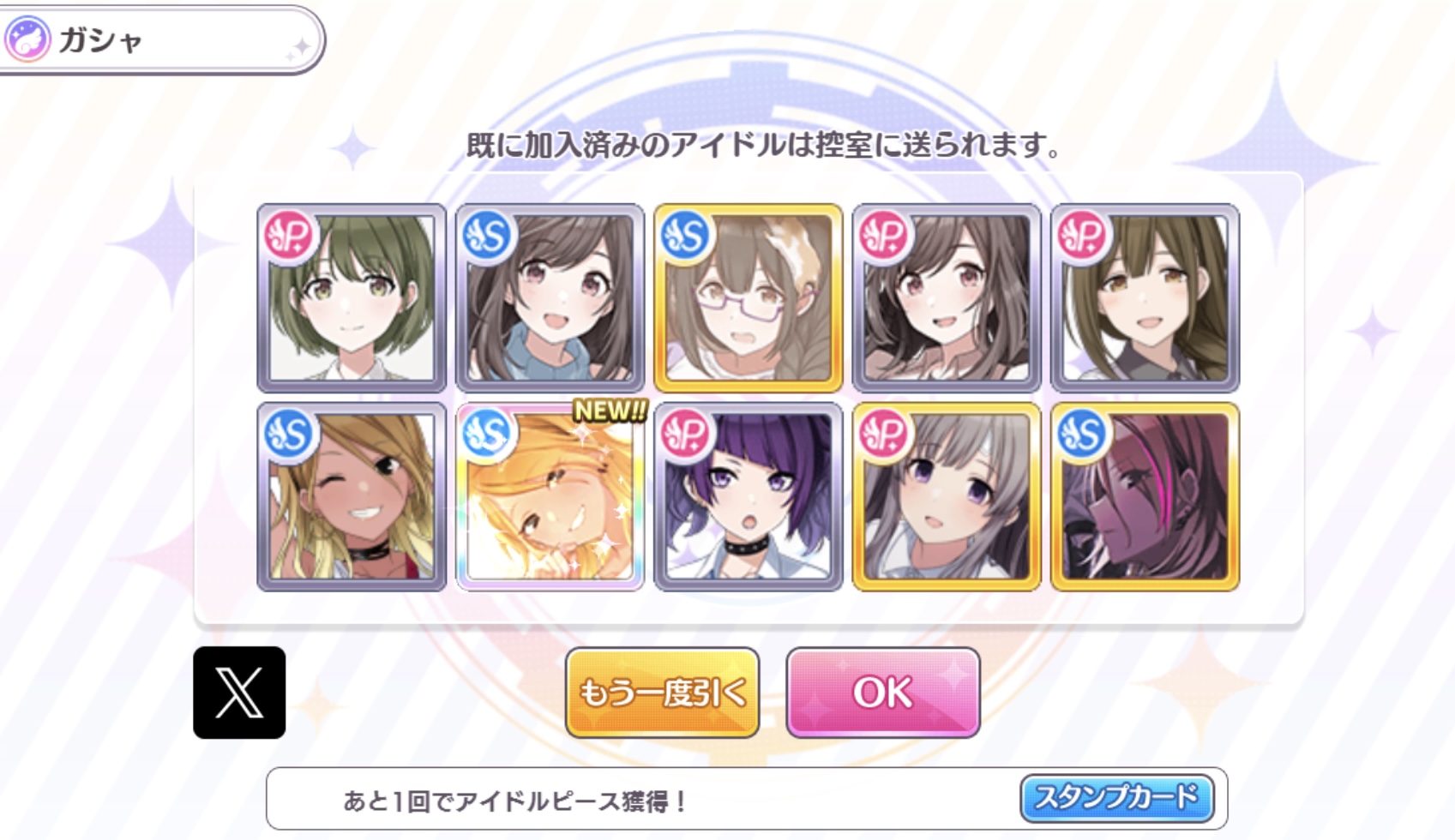Click the NEW!! label on blonde card
The height and width of the screenshot is (840, 1455).
(610, 411)
